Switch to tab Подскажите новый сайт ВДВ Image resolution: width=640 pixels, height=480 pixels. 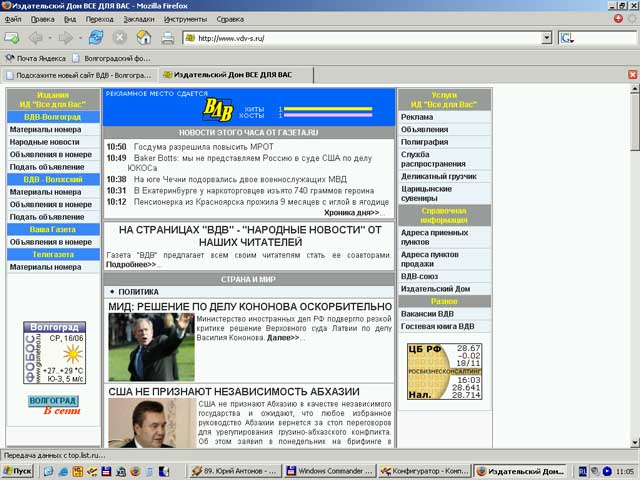80,75
